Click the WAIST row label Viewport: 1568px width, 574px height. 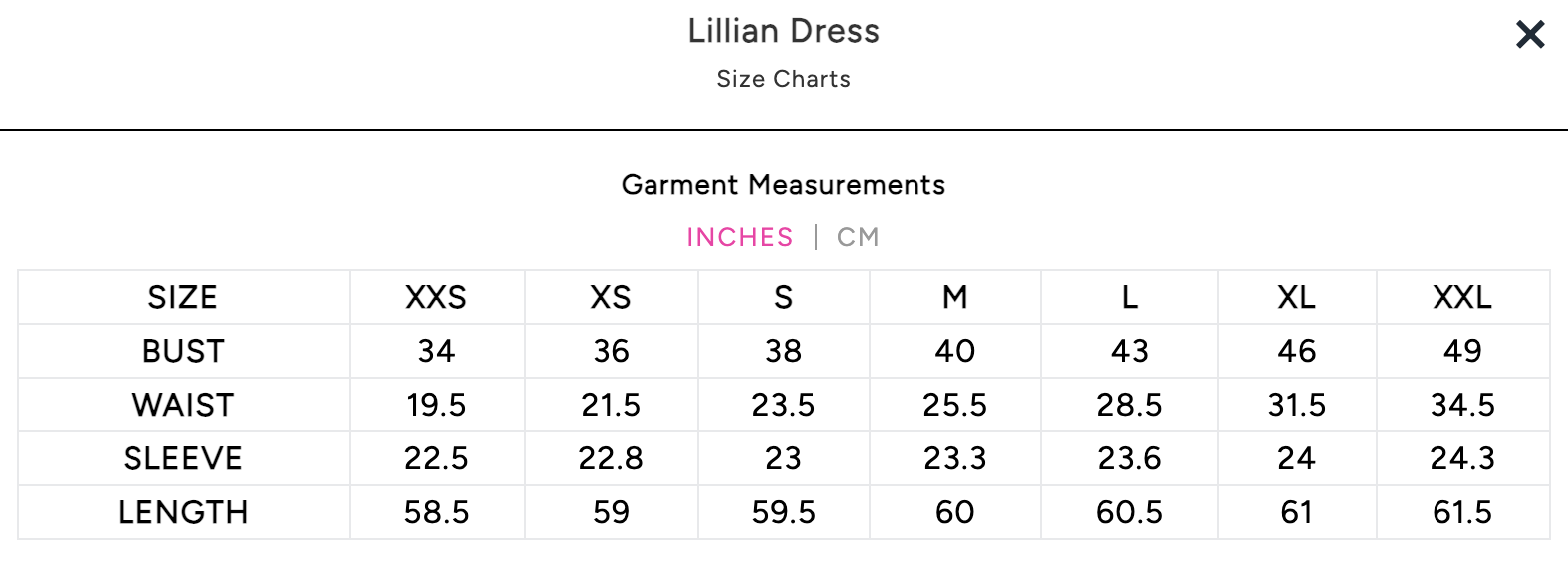pos(183,405)
